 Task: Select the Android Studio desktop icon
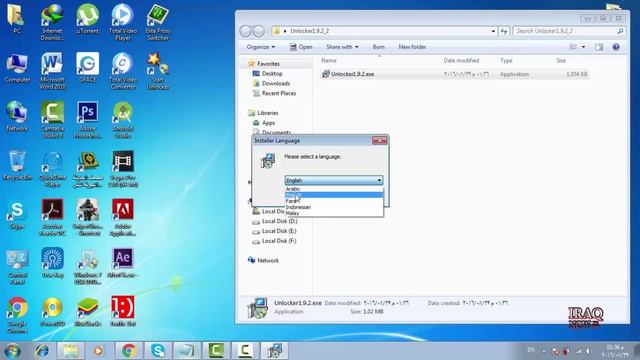[123, 120]
